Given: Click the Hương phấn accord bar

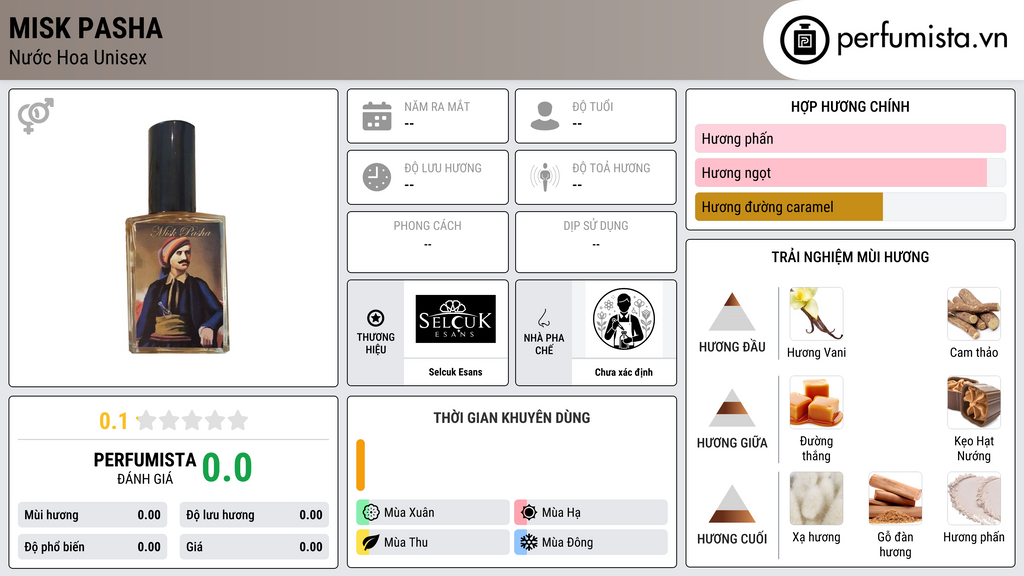Looking at the screenshot, I should 850,138.
